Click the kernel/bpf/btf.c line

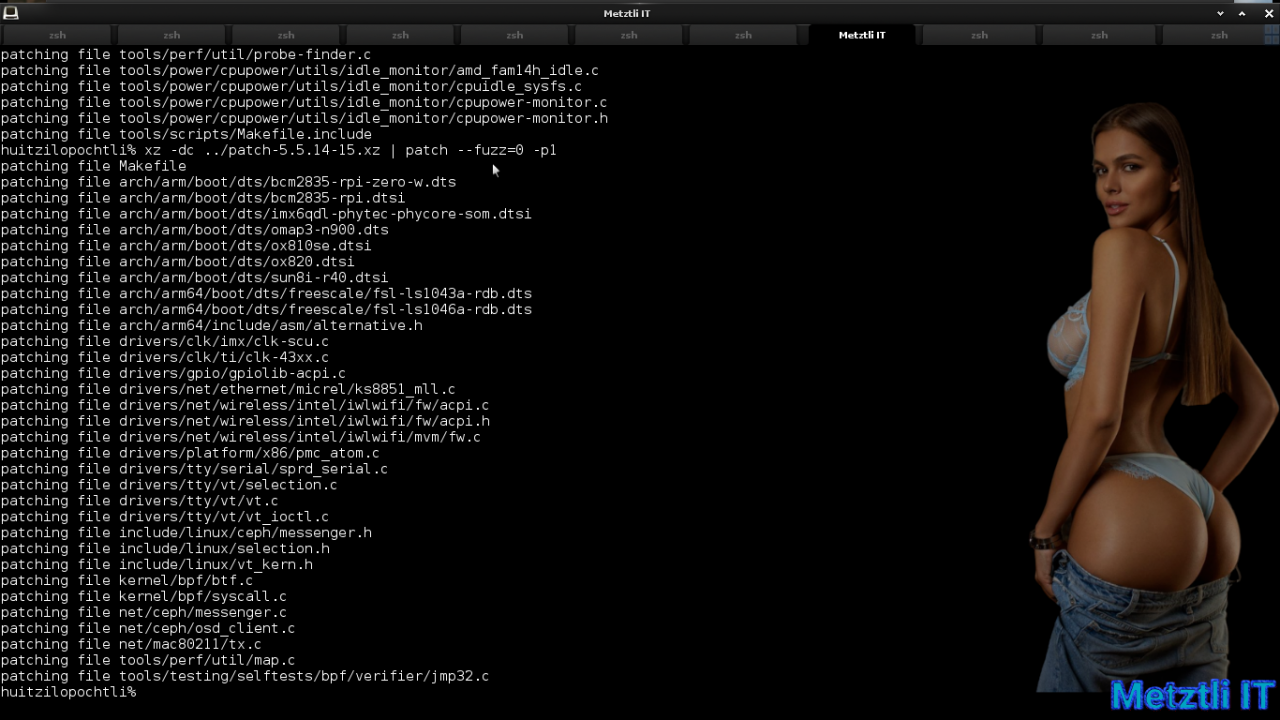pos(127,581)
